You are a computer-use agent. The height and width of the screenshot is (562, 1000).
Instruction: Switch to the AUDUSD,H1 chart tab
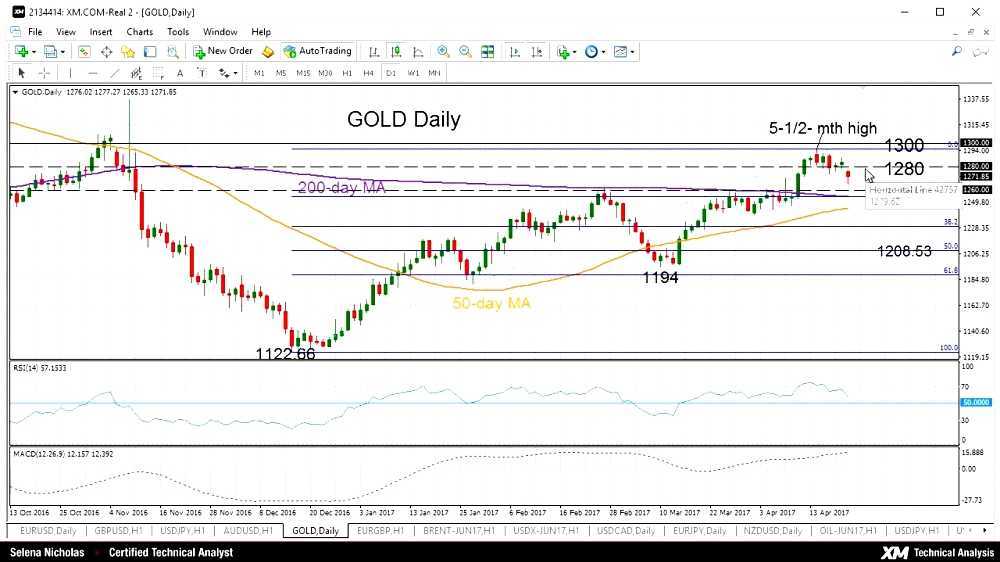(248, 531)
